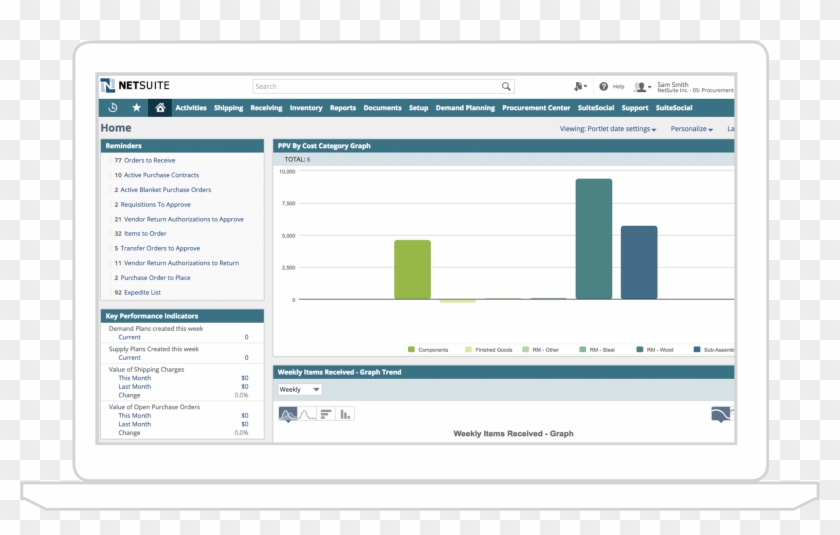This screenshot has width=840, height=535.
Task: Open the Demand Planning menu
Action: [x=465, y=108]
